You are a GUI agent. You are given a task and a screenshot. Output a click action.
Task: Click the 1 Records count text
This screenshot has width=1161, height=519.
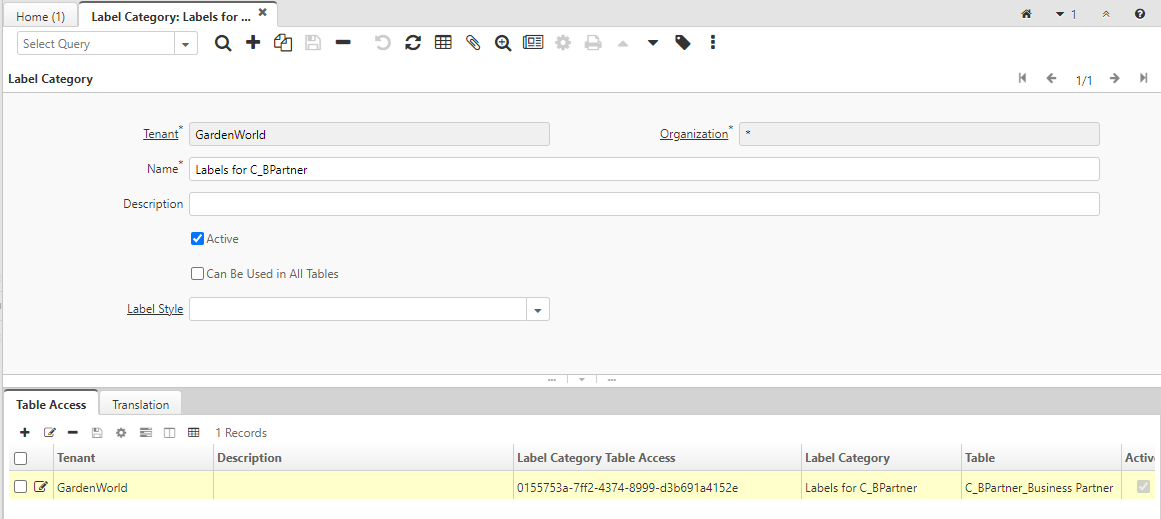pyautogui.click(x=241, y=432)
